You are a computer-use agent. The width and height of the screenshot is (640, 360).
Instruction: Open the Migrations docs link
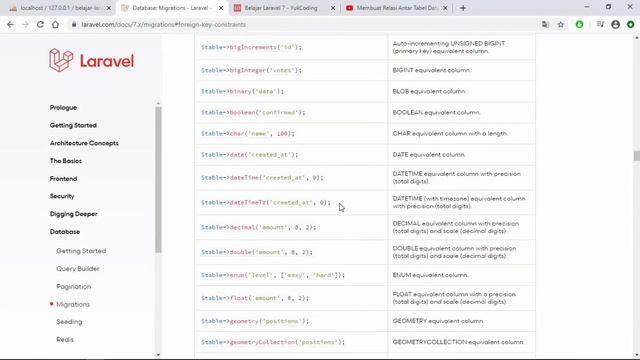coord(73,304)
